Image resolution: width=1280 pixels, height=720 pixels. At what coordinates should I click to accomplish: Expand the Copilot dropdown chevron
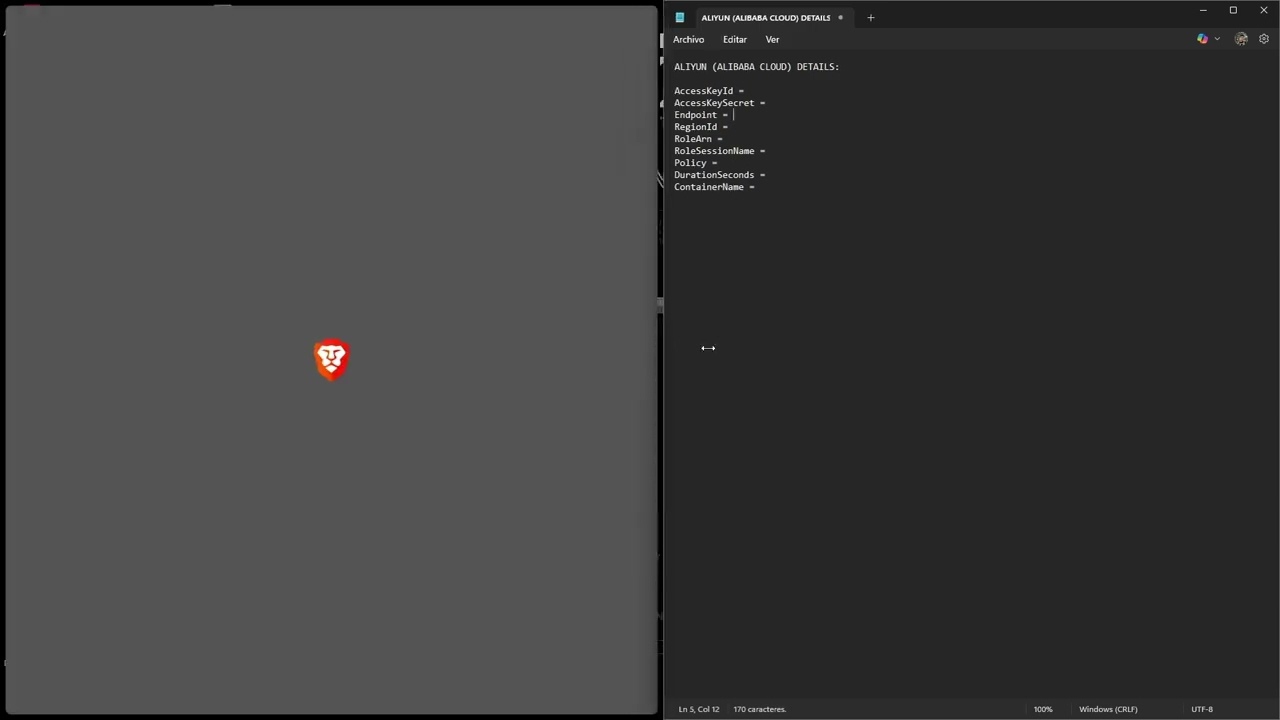point(1217,39)
